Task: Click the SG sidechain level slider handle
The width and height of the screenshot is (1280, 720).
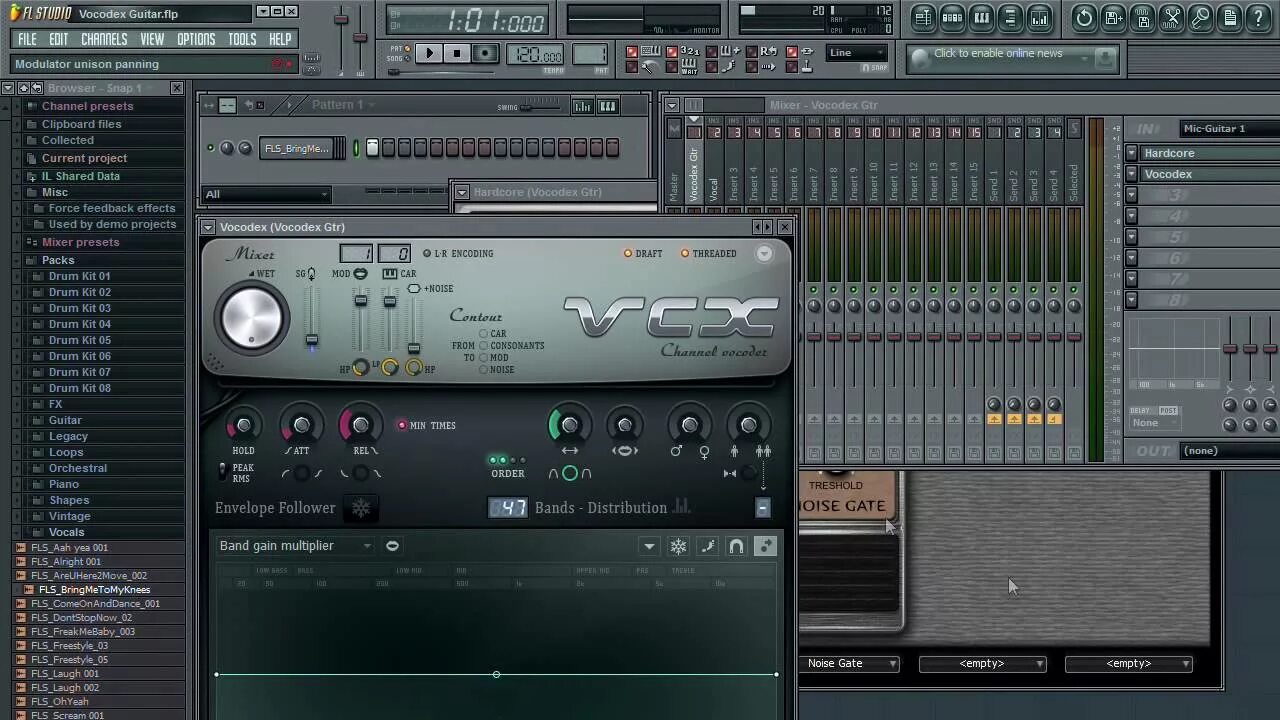Action: (312, 340)
